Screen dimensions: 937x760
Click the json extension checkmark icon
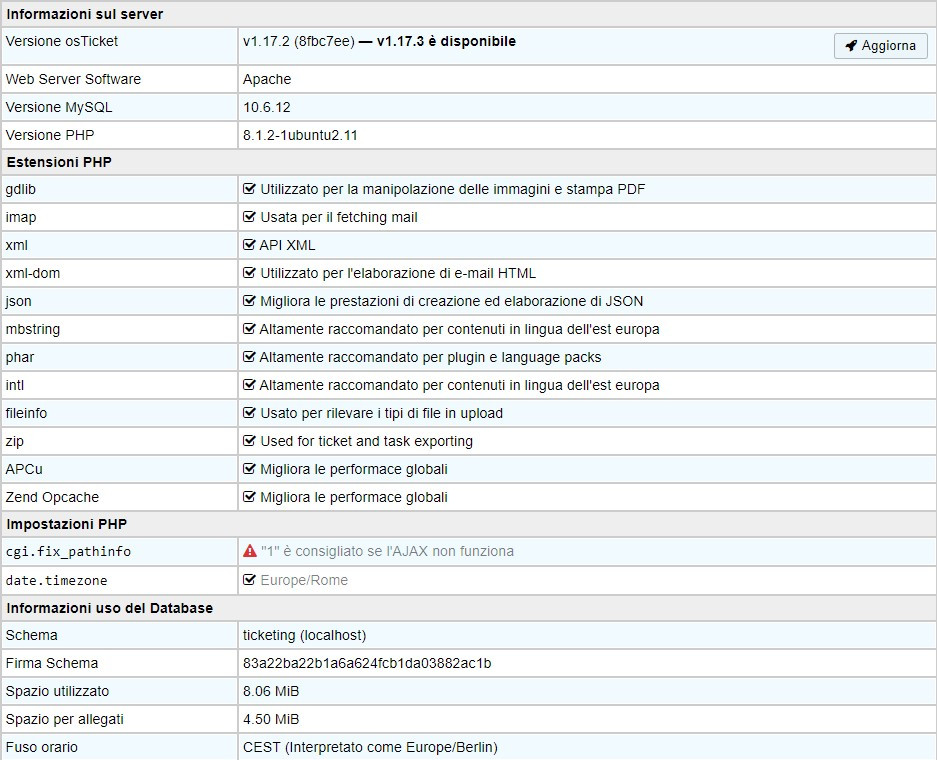tap(250, 301)
